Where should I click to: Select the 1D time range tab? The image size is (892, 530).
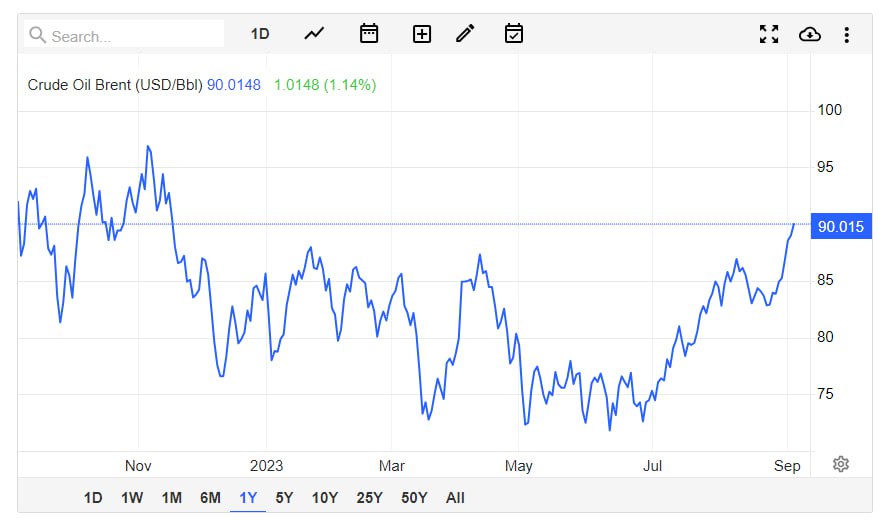click(93, 498)
